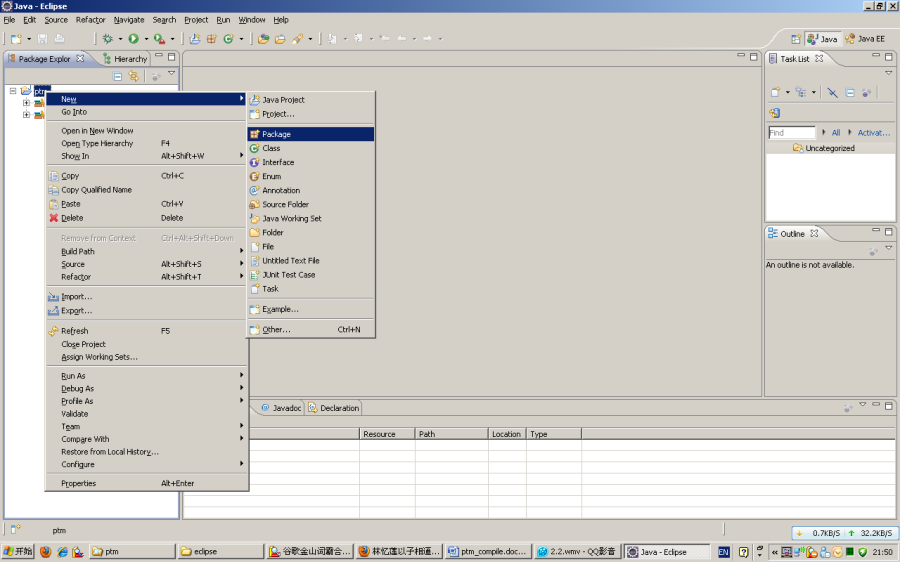Click the task repository icon below Task List toolbar
This screenshot has height=562, width=900.
tap(774, 113)
